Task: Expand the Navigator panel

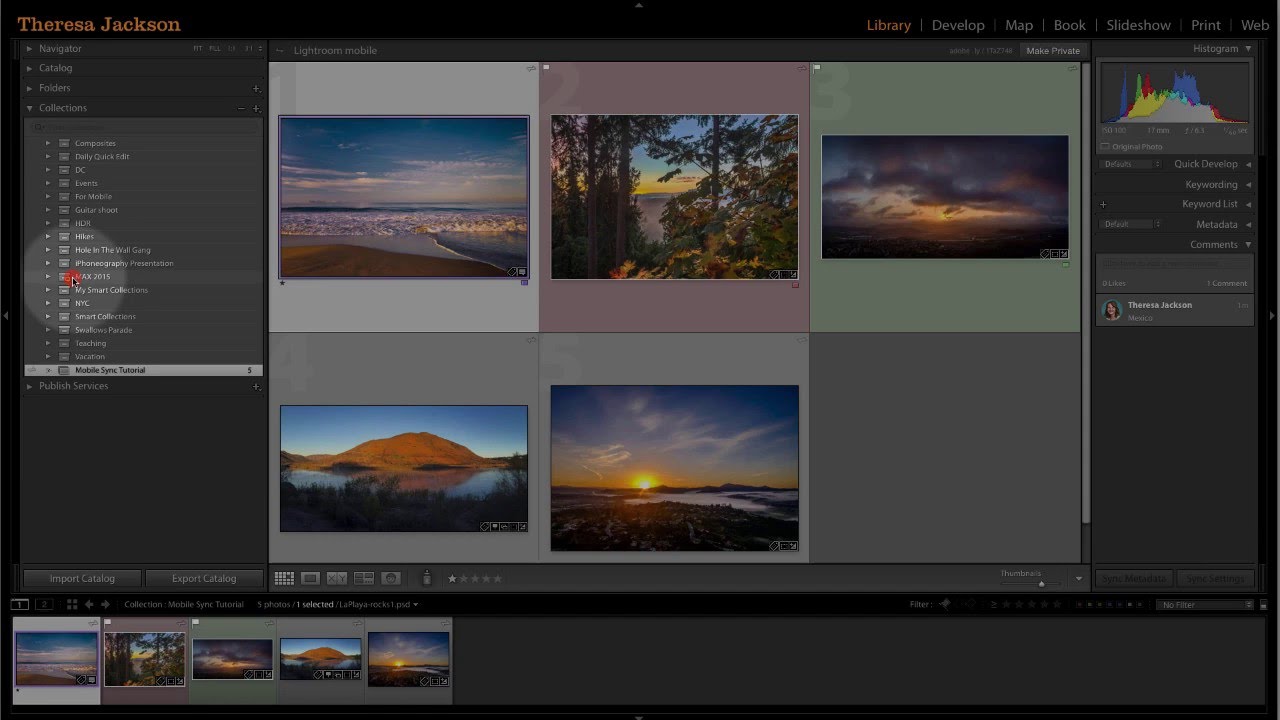Action: tap(29, 48)
